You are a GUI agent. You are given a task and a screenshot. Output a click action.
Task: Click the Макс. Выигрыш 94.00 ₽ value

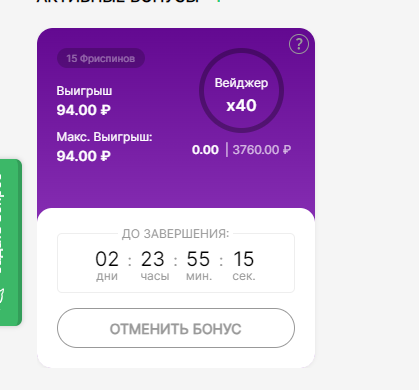pos(83,156)
